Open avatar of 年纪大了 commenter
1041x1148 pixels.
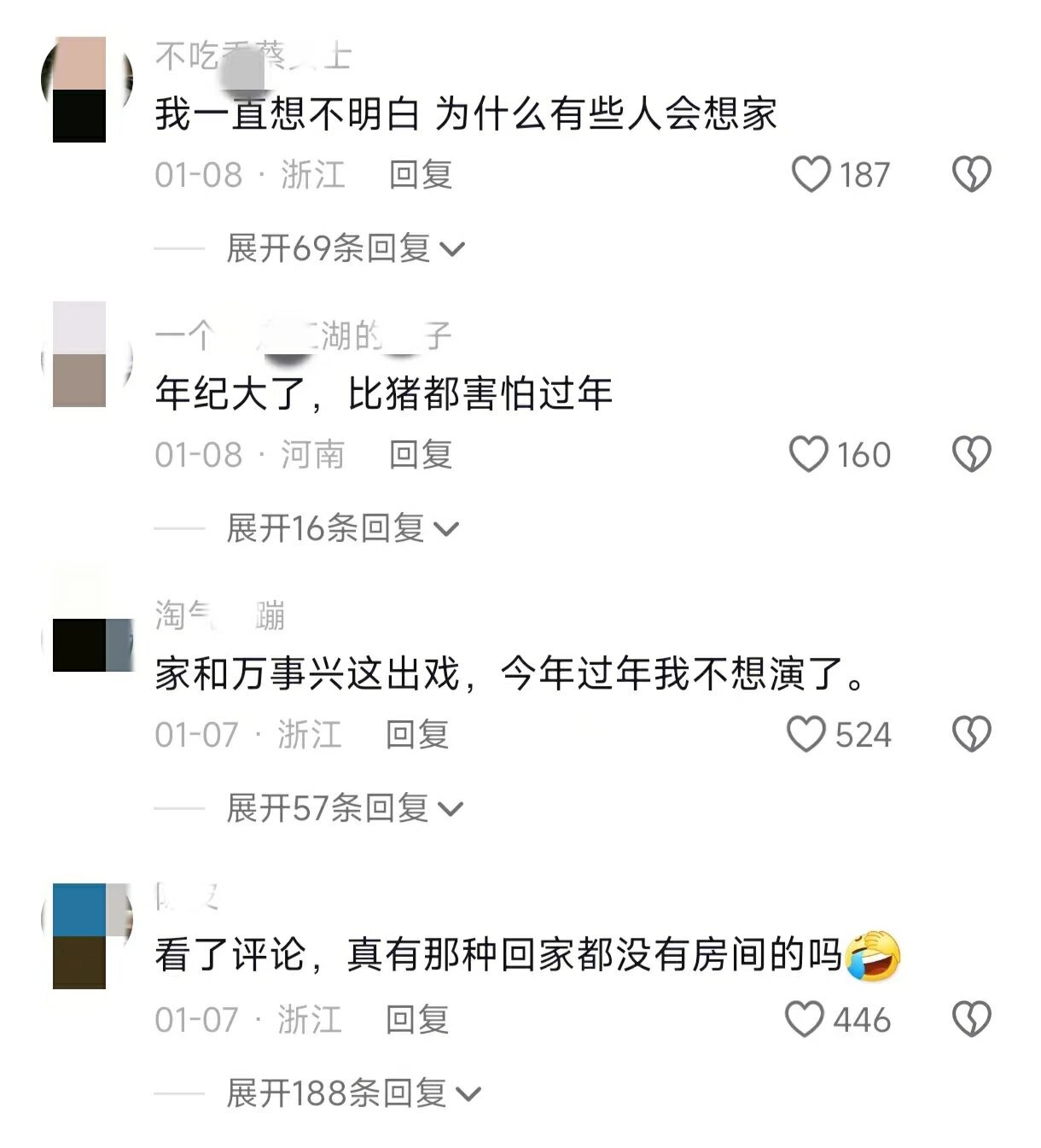pyautogui.click(x=87, y=354)
